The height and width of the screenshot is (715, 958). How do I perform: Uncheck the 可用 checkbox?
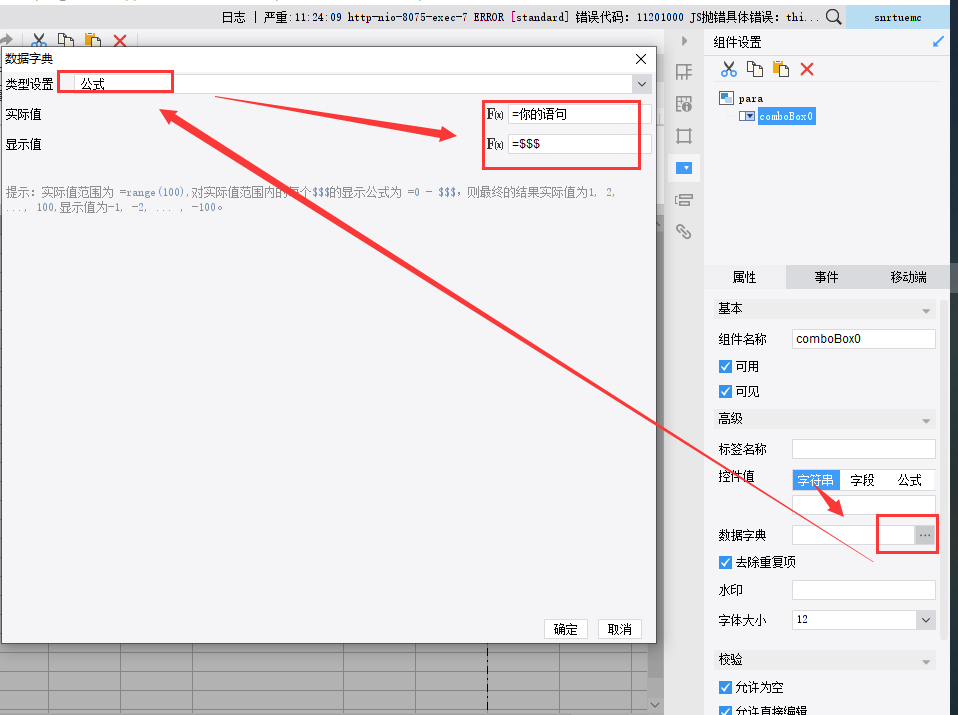point(725,366)
